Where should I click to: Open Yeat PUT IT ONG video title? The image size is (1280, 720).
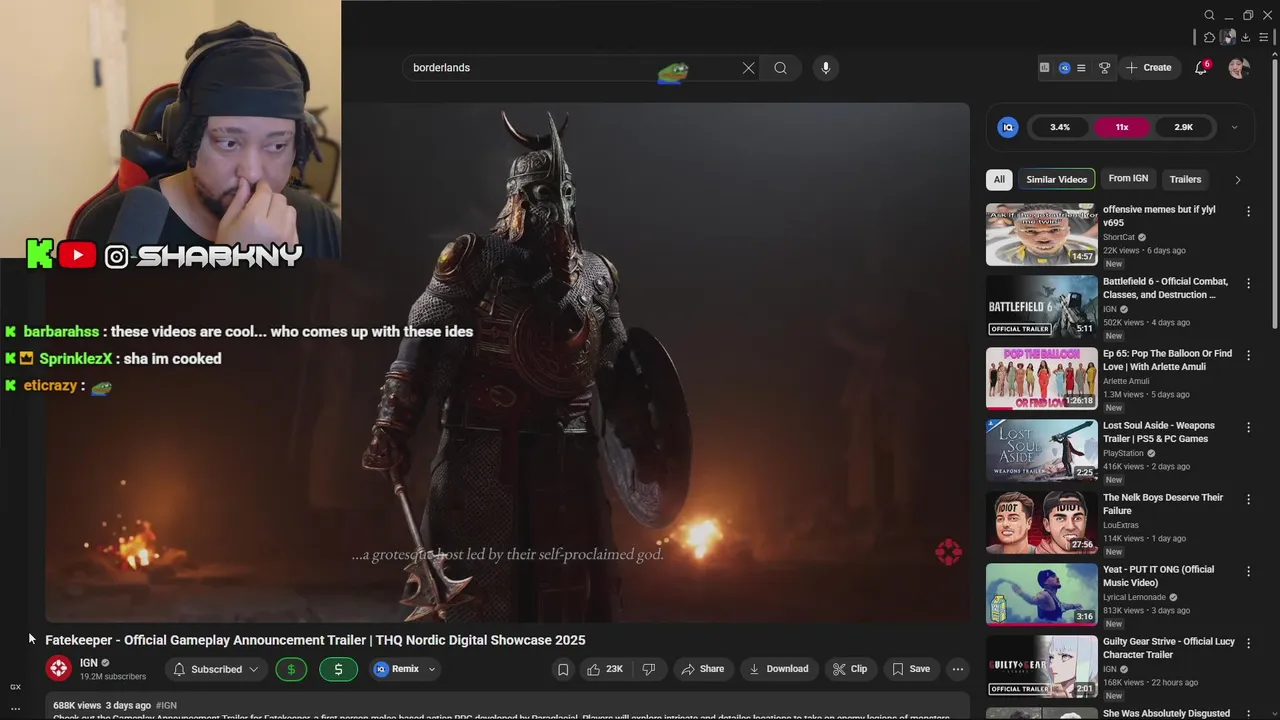point(1158,576)
